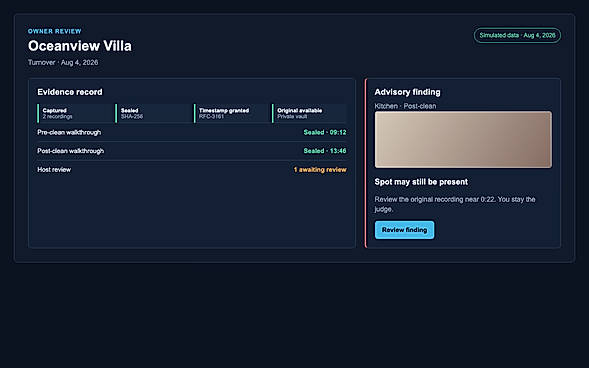This screenshot has width=589, height=368.
Task: Select the Pre-clean walkthrough row
Action: pyautogui.click(x=192, y=132)
